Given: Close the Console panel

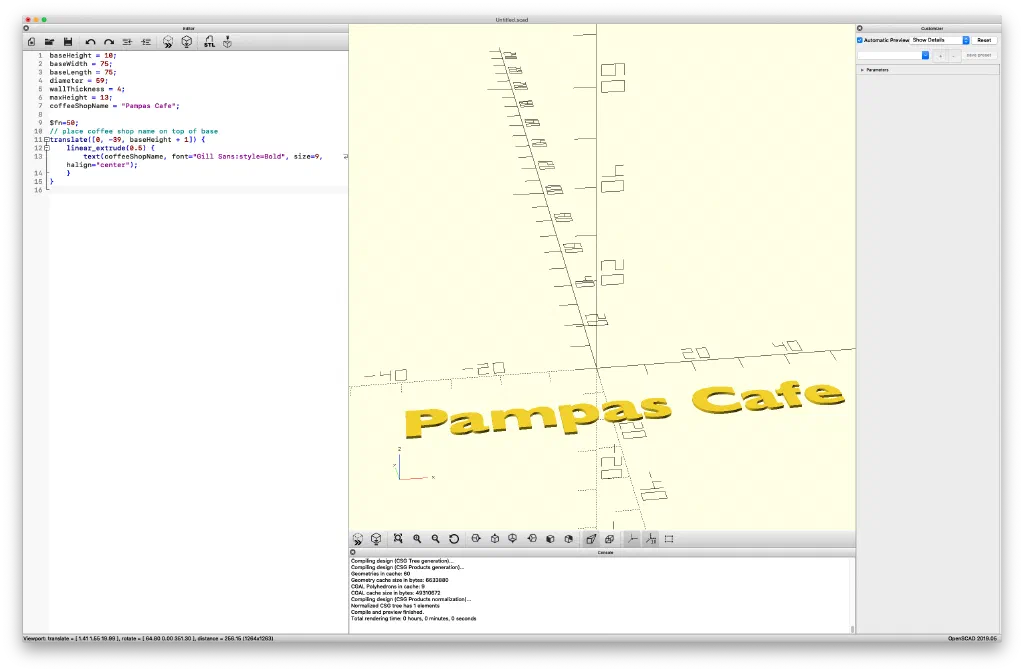Looking at the screenshot, I should pyautogui.click(x=353, y=552).
